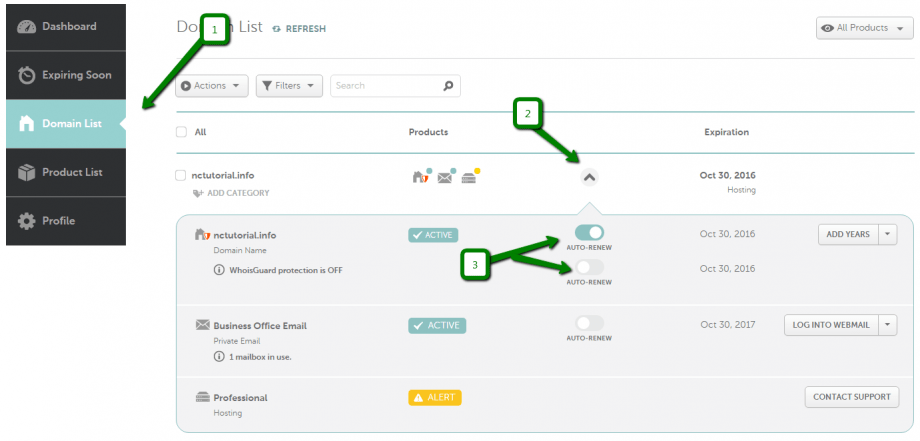Click the hosting server icon in products column

tap(468, 177)
